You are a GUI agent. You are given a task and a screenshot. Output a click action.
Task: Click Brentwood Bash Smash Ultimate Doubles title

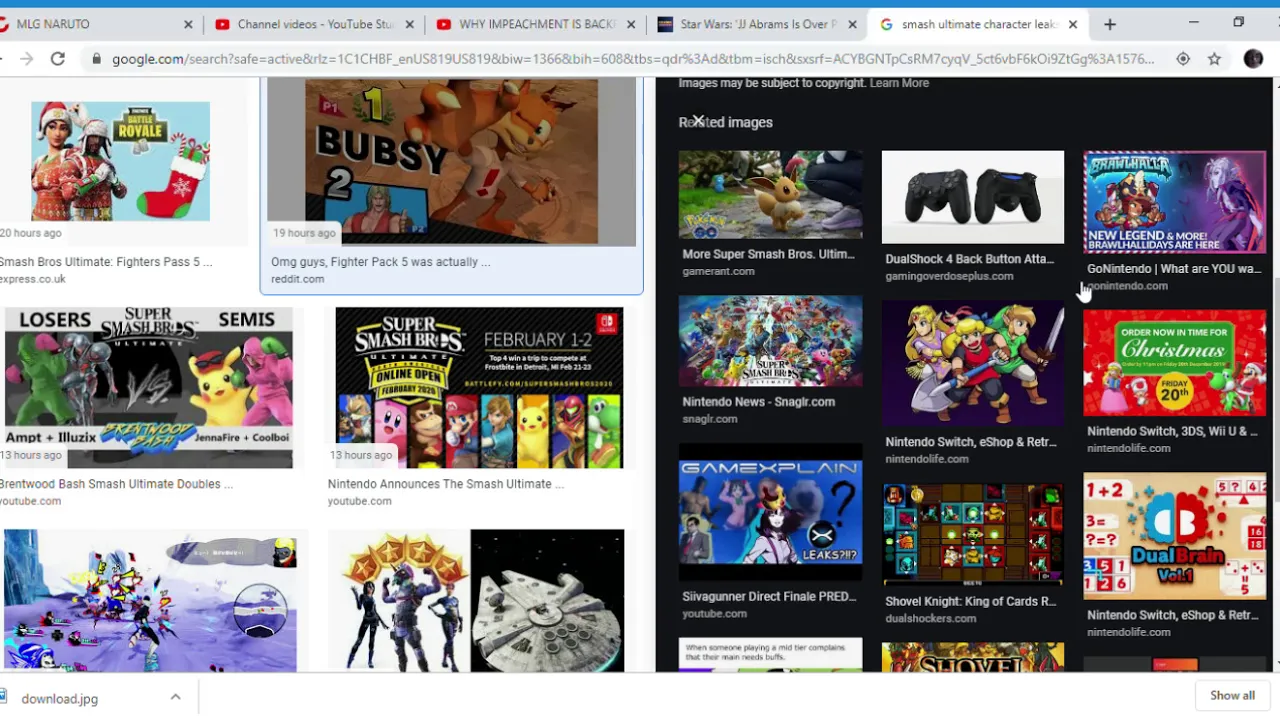(x=116, y=484)
